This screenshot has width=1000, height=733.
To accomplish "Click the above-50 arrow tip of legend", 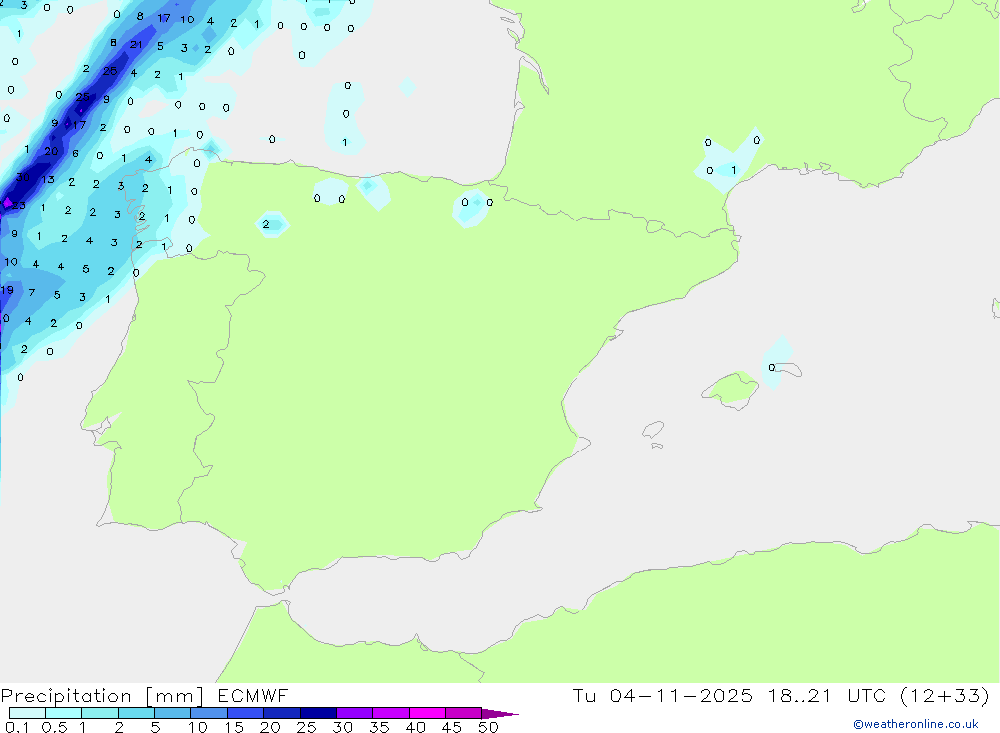I will 500,713.
